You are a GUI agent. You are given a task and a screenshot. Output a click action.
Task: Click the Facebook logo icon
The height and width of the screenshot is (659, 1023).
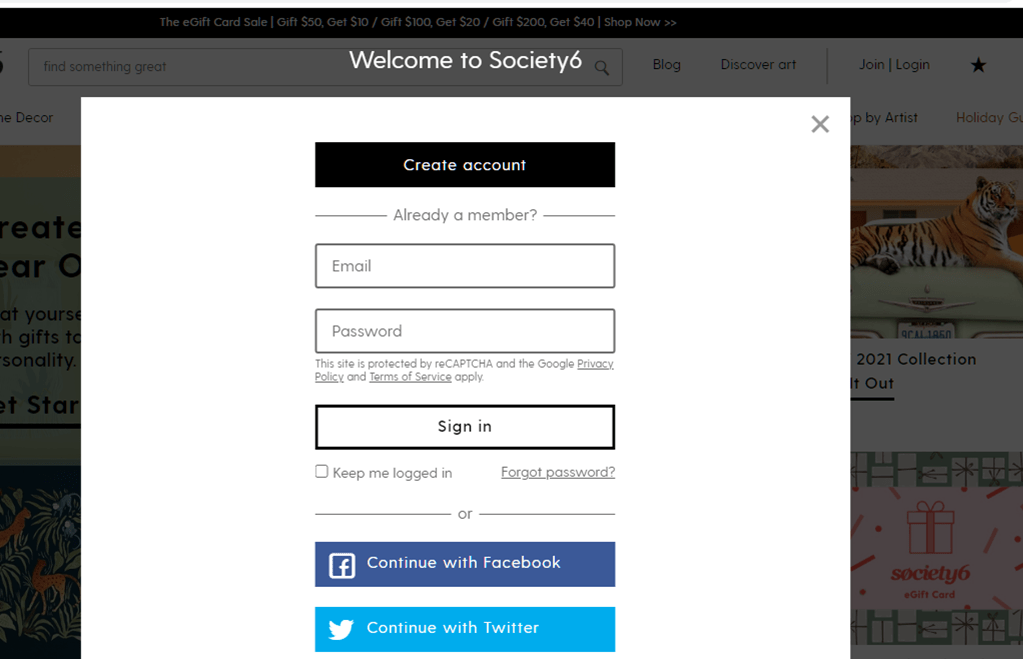pos(342,565)
